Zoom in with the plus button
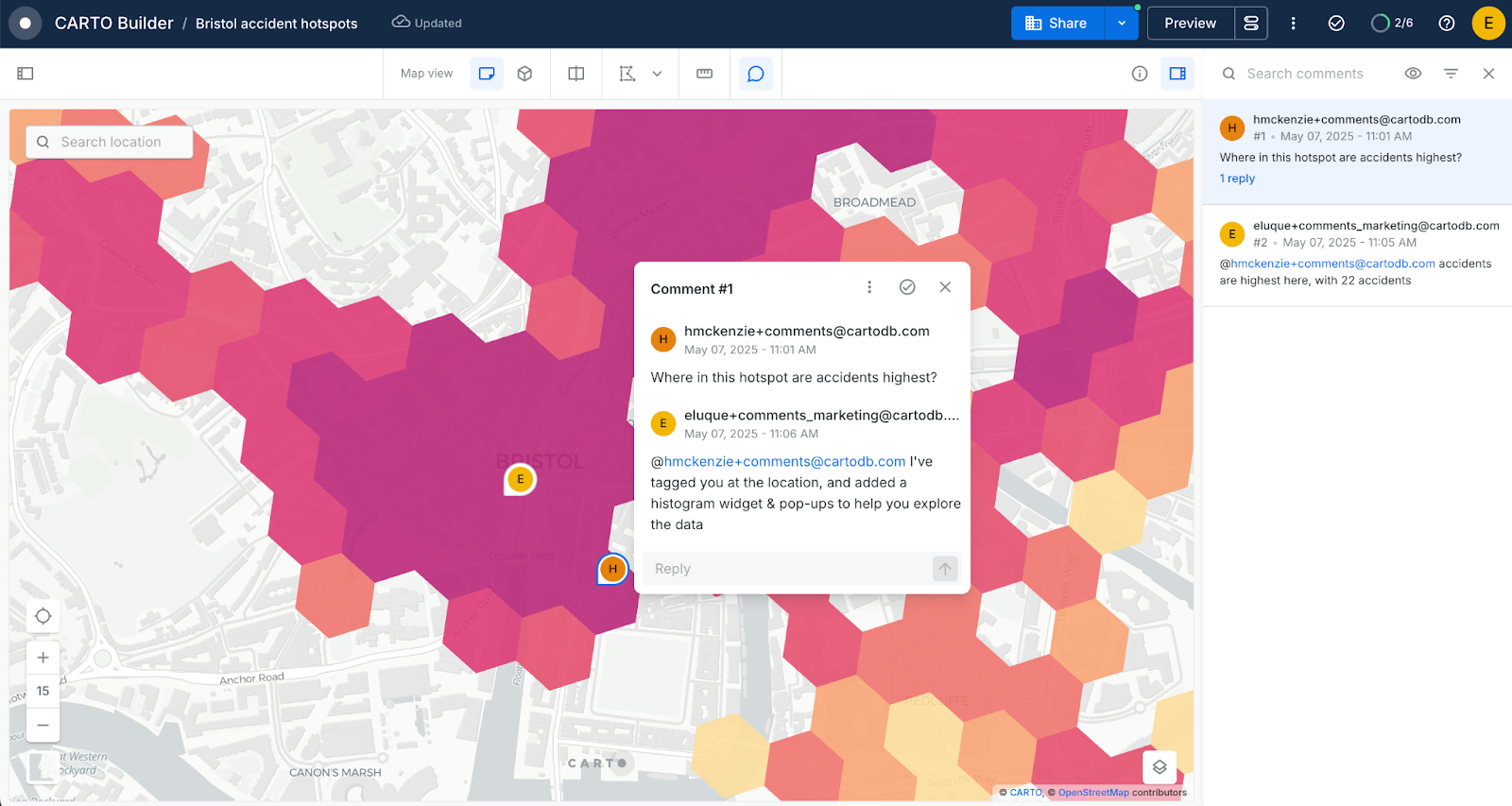Screen dimensions: 1512x806 click(x=43, y=658)
